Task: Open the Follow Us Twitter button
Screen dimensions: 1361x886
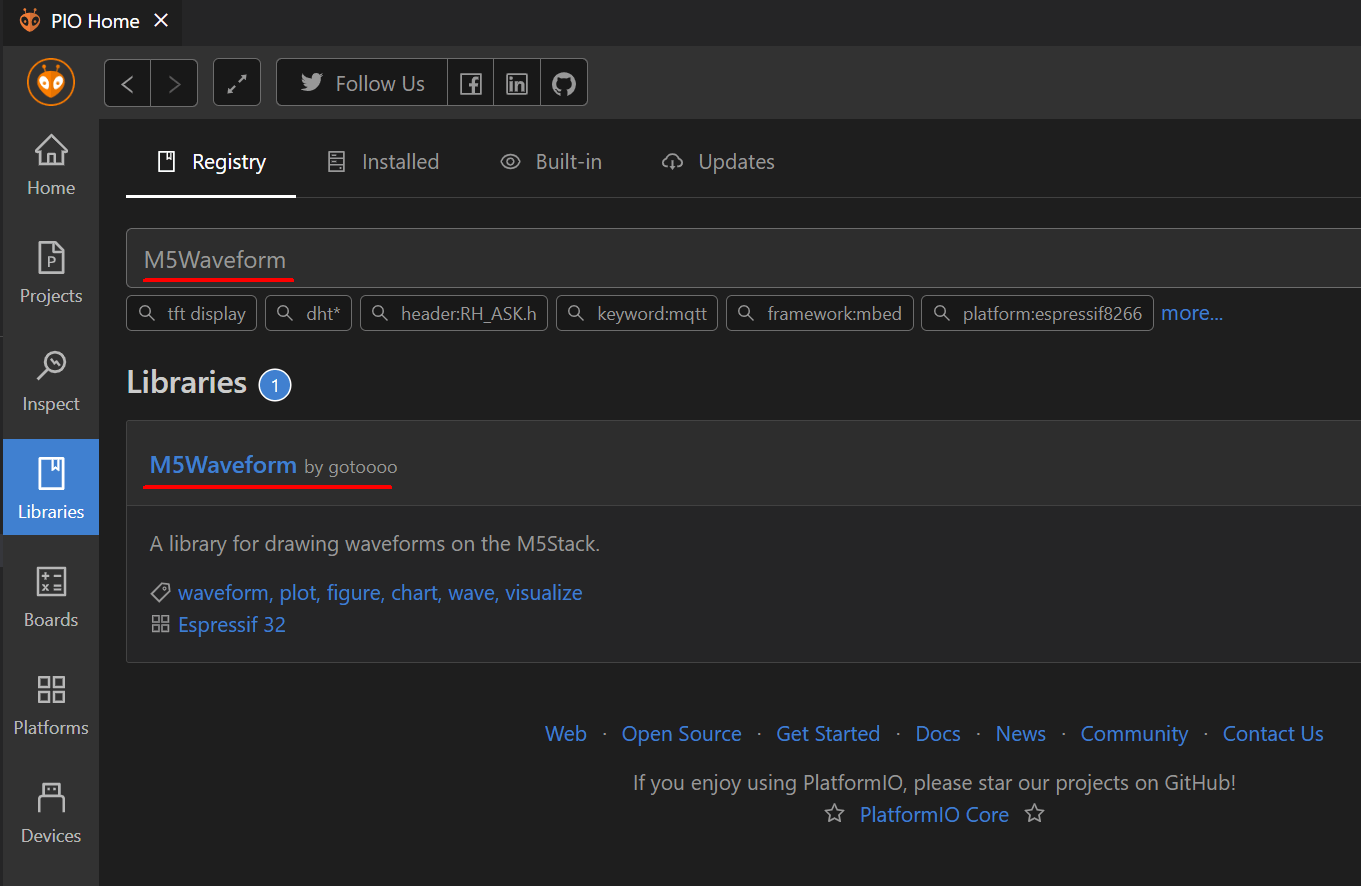Action: (361, 83)
